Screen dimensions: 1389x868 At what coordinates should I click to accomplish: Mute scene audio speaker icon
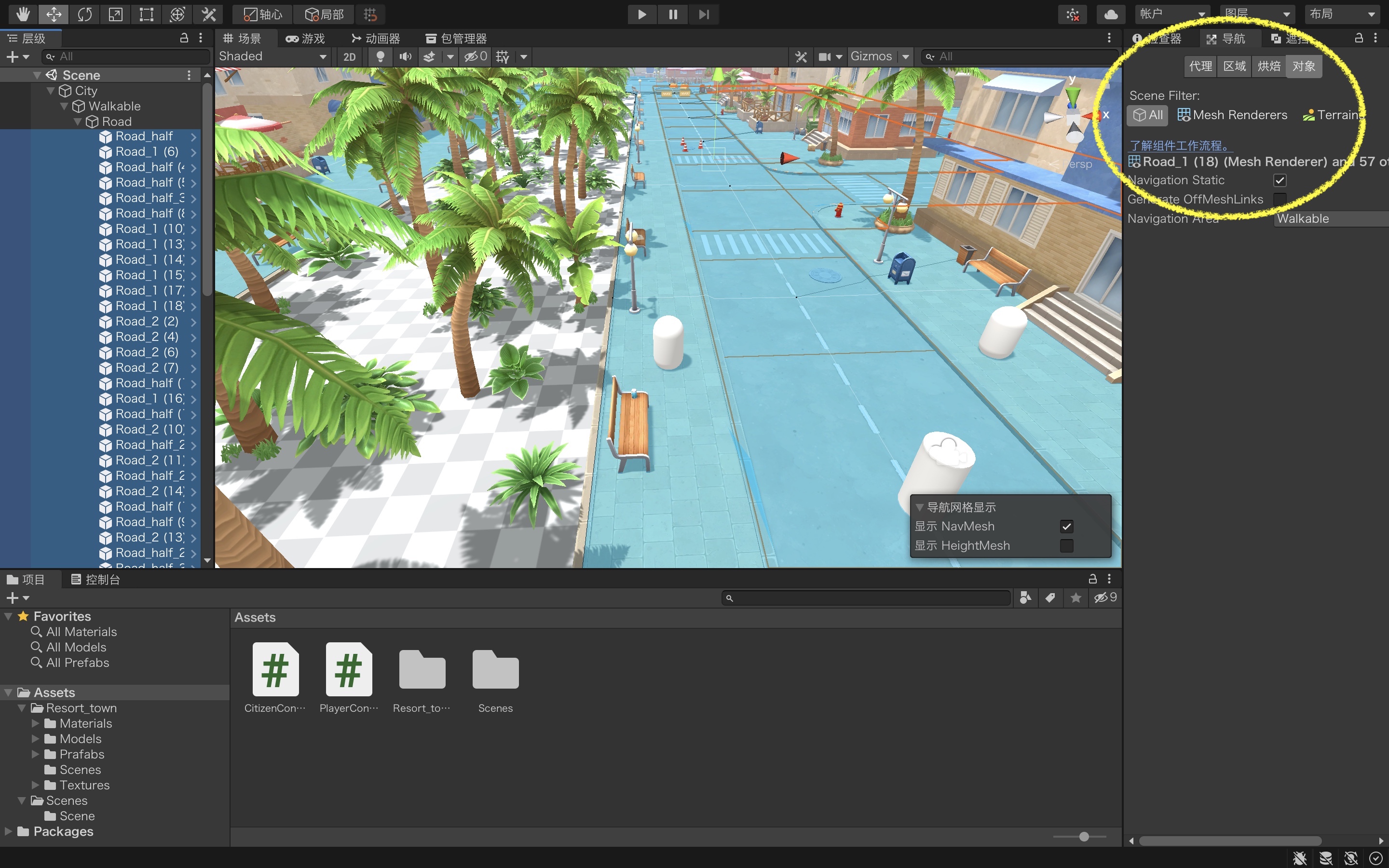405,56
